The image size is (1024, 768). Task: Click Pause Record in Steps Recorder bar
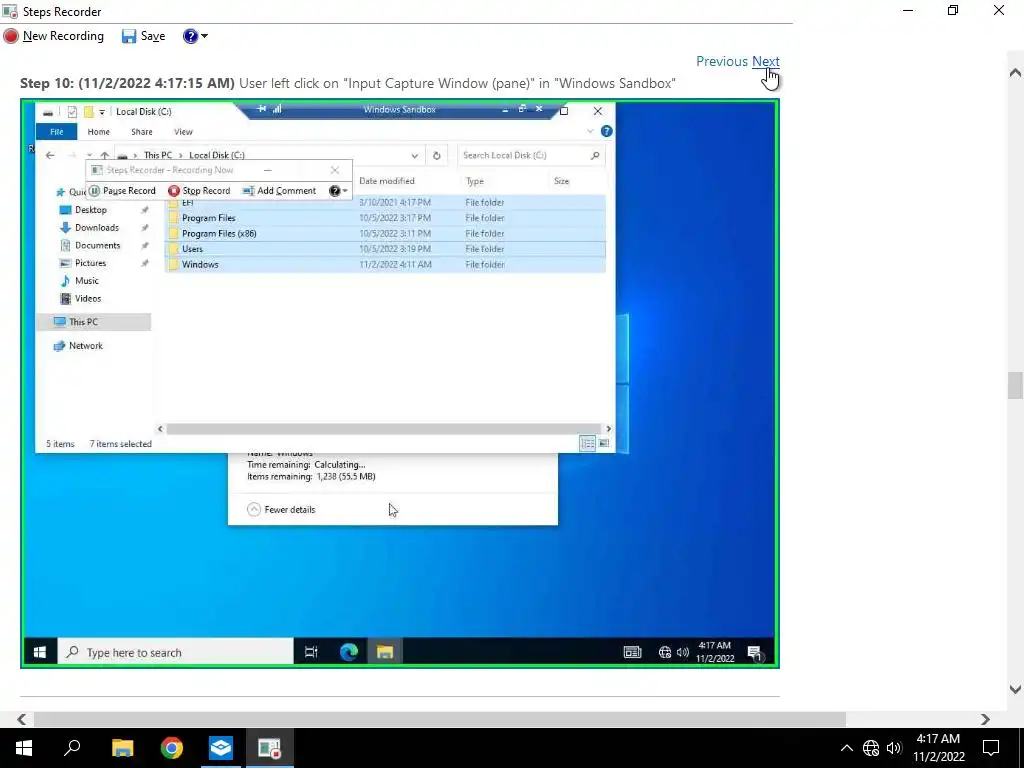(x=122, y=191)
